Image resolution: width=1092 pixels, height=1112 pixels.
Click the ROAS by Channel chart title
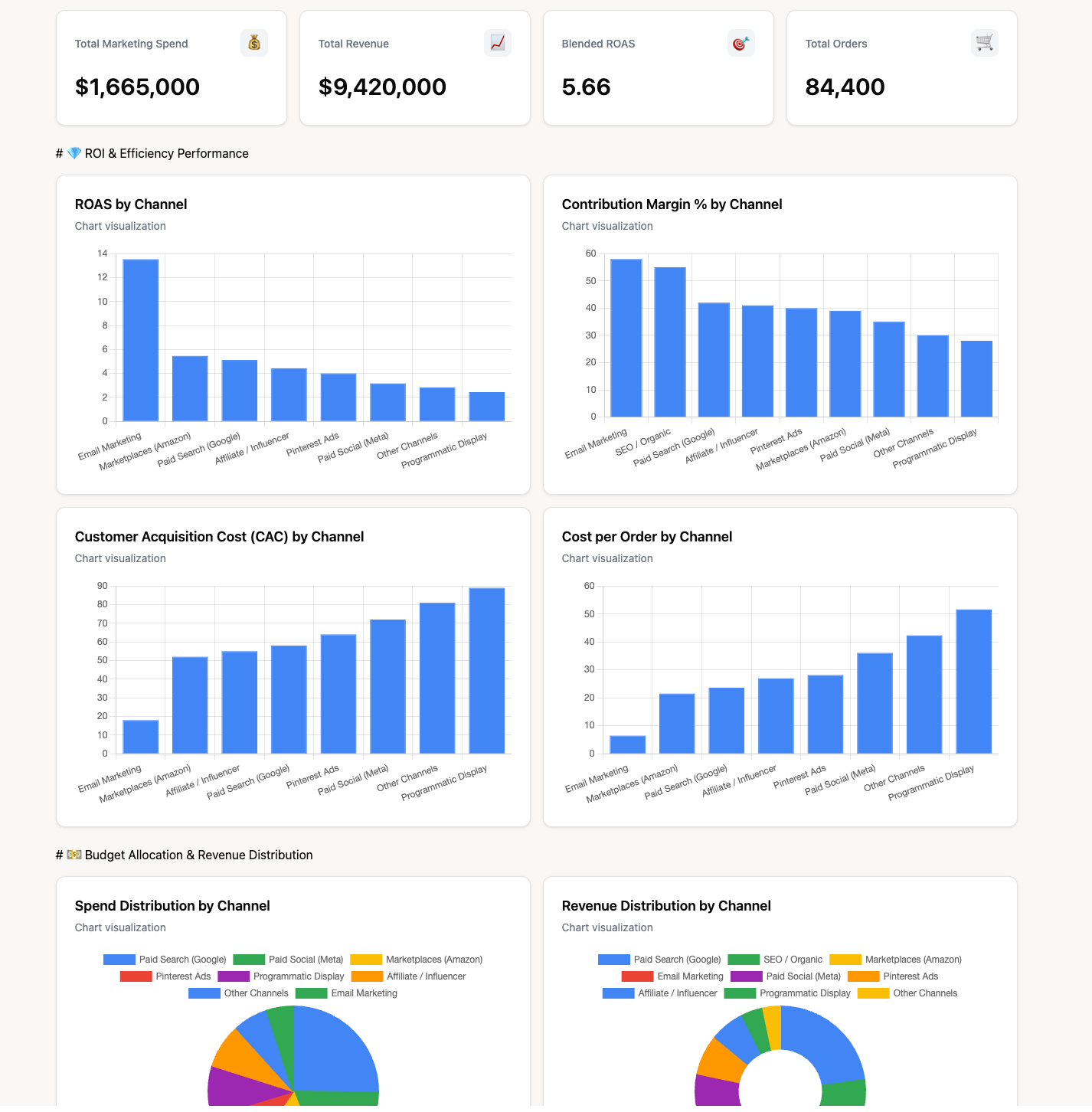(x=130, y=204)
